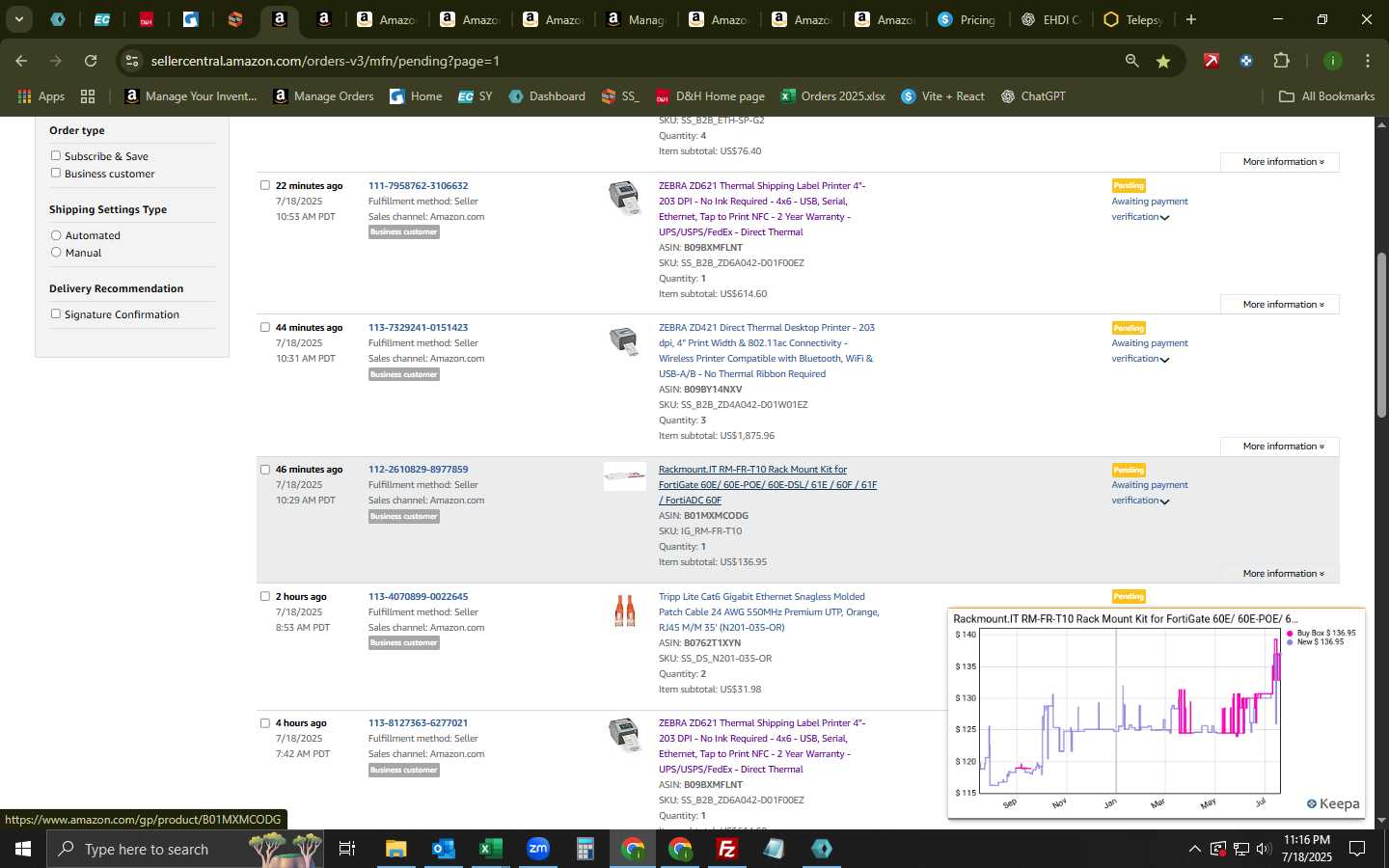Switch to the Telepsy tab

pyautogui.click(x=1133, y=19)
